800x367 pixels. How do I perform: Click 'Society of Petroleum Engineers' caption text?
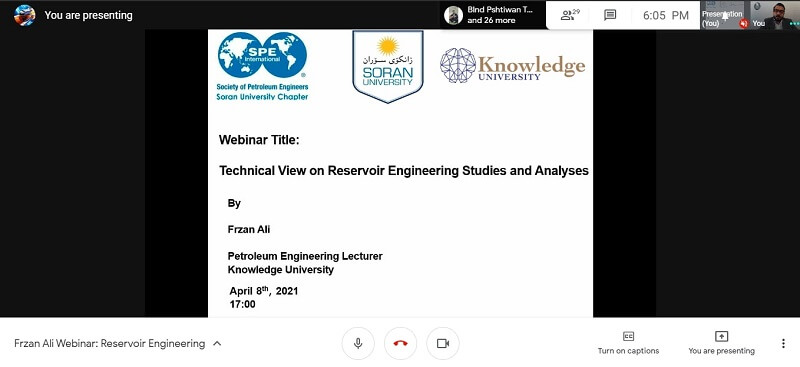pyautogui.click(x=262, y=87)
